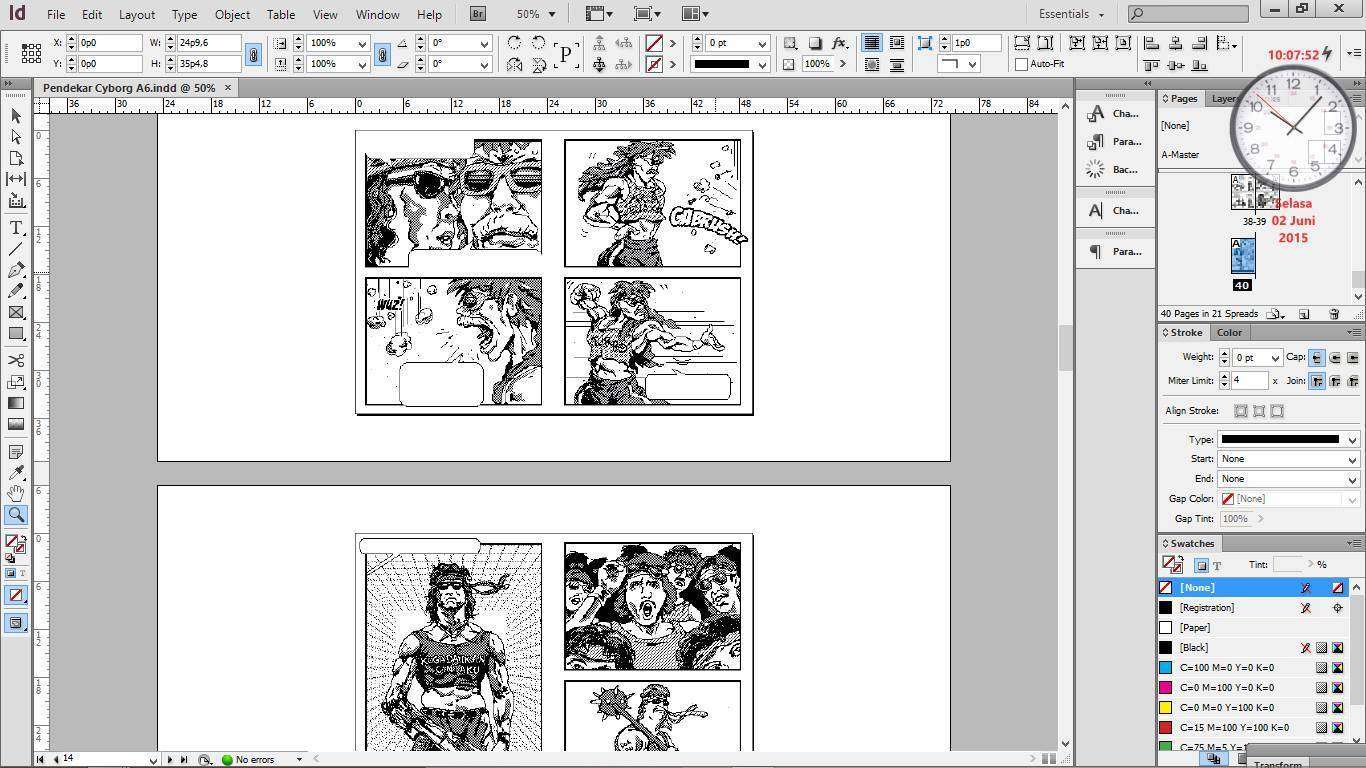Select the Direct Selection tool
Viewport: 1366px width, 768px height.
click(x=16, y=137)
